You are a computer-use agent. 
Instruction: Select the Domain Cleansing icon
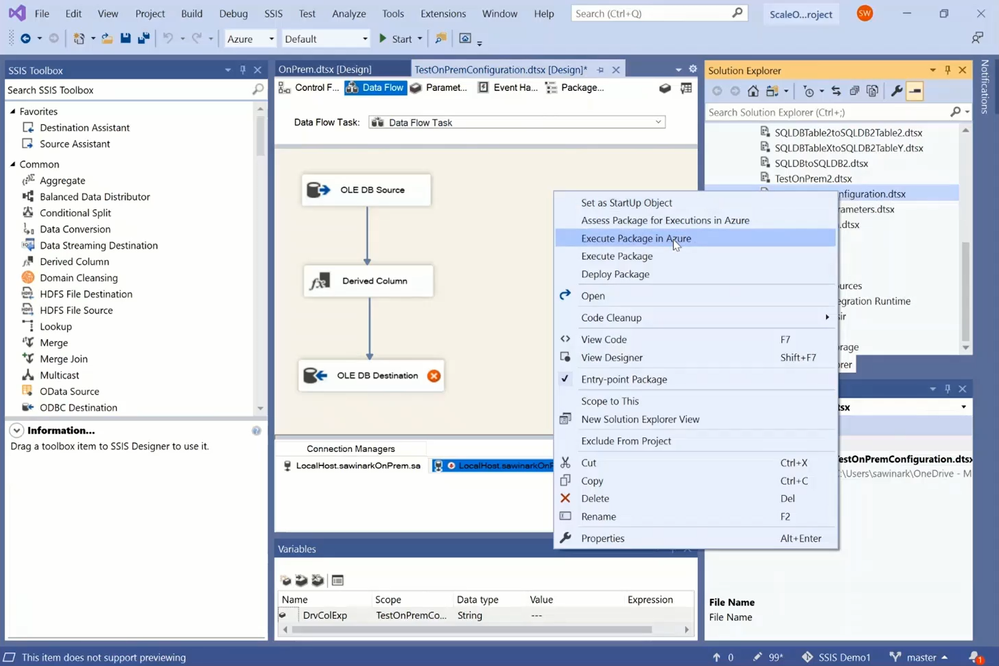tap(28, 277)
